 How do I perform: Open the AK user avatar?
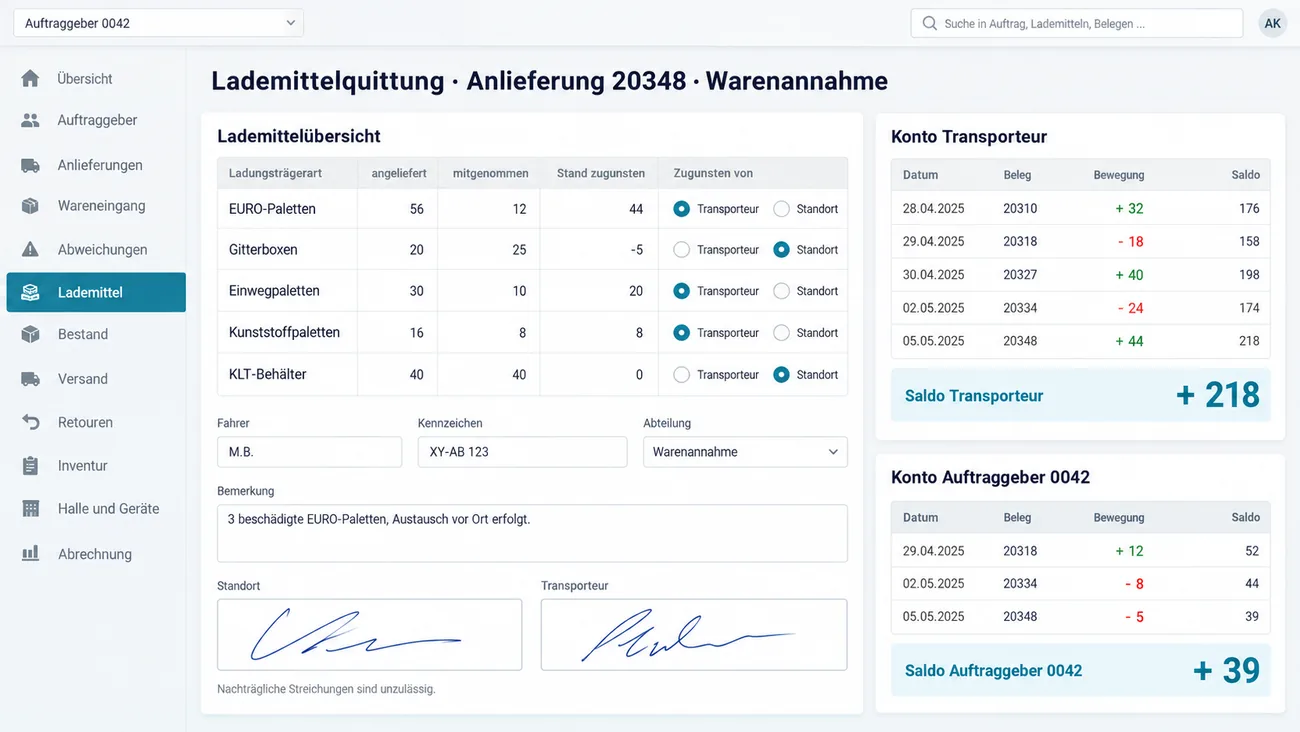[x=1272, y=23]
